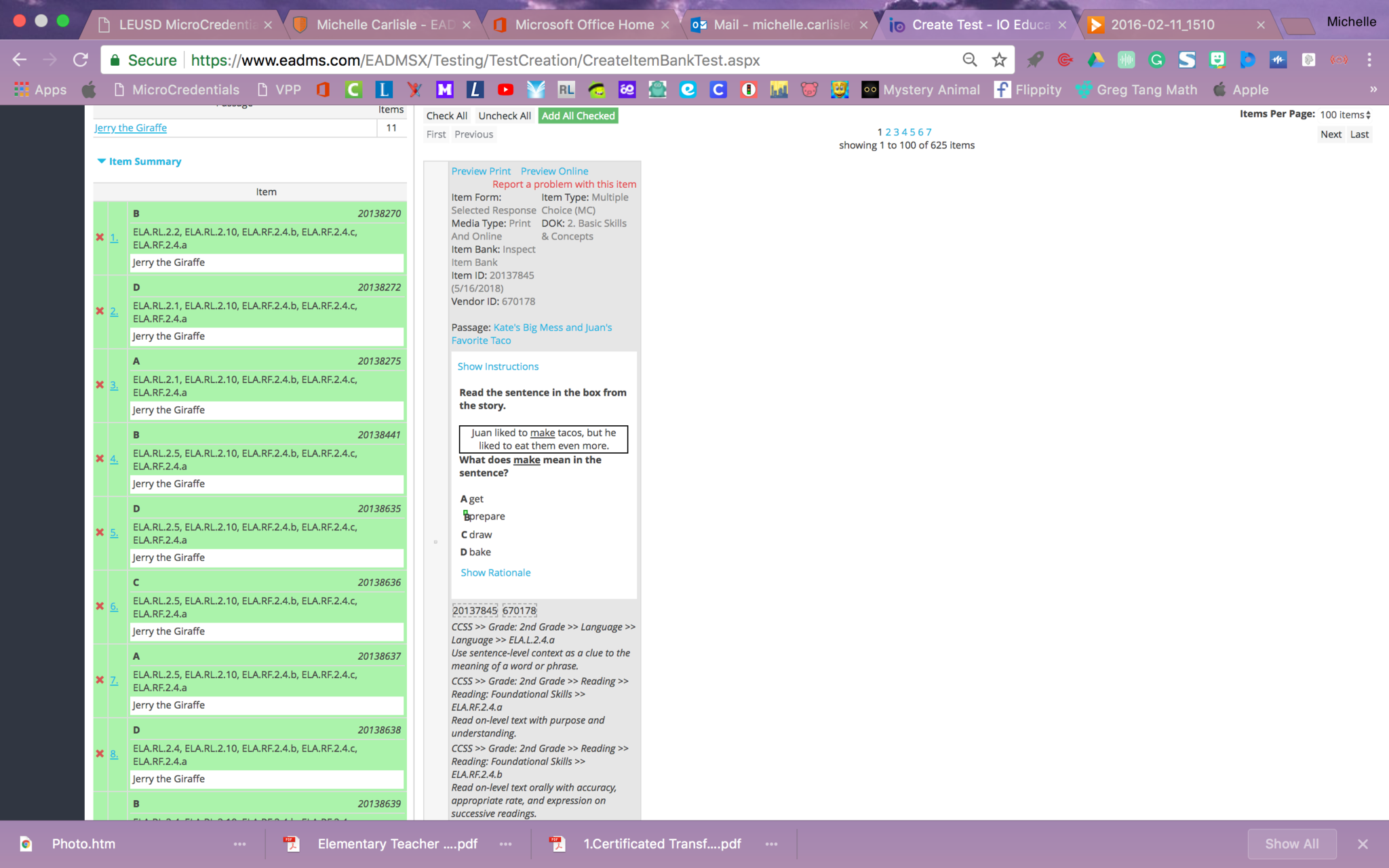Click the URL address field

(x=475, y=60)
